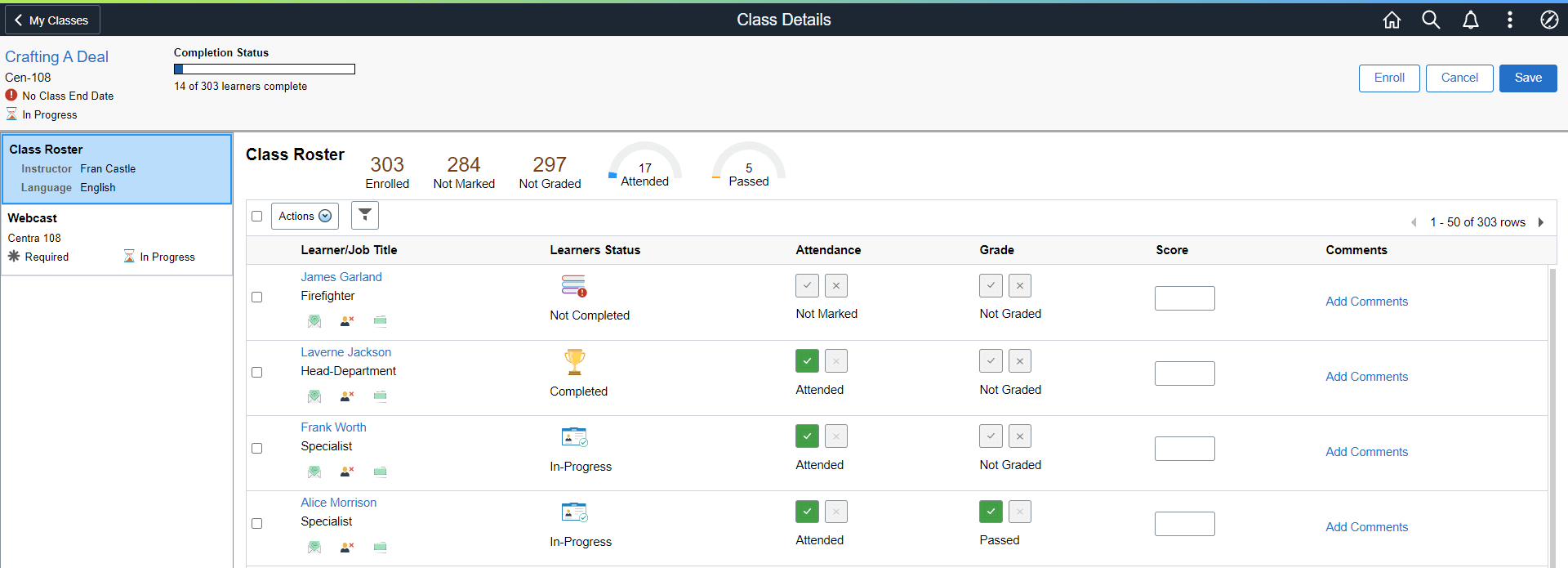Click James Garland's Not Completed status icon

[x=574, y=286]
